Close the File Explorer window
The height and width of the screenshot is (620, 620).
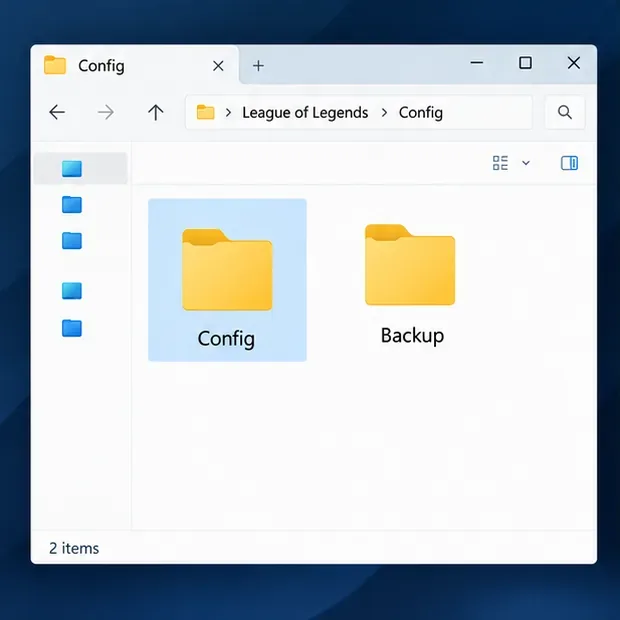point(574,63)
